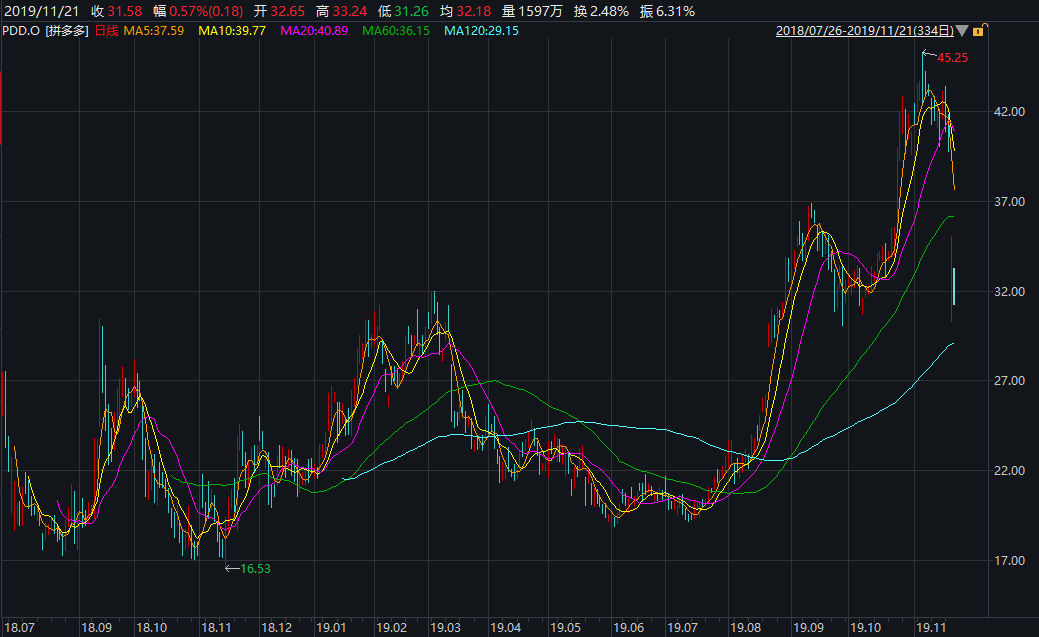Click the 18.11 label on time axis
This screenshot has height=637, width=1039.
(x=217, y=627)
